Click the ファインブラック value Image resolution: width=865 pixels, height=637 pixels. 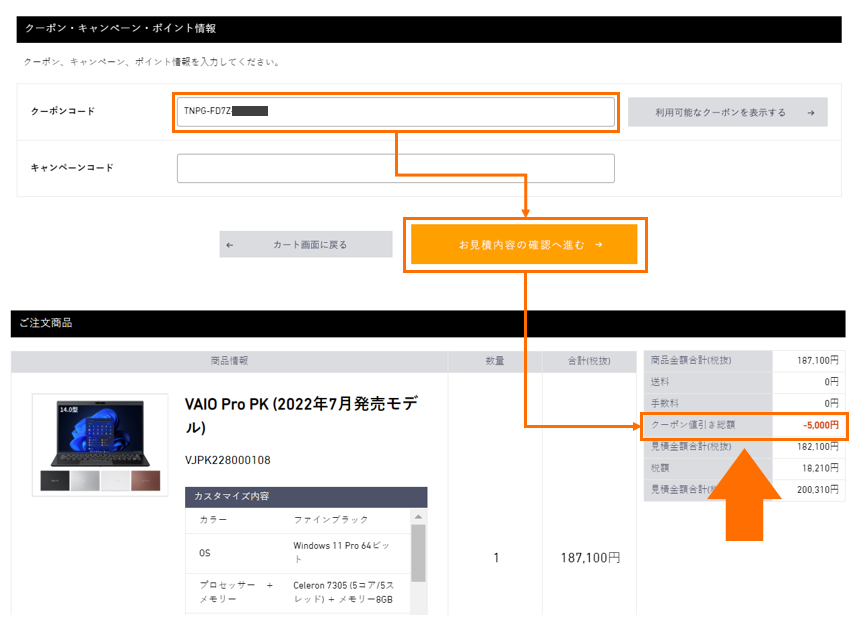click(x=330, y=520)
